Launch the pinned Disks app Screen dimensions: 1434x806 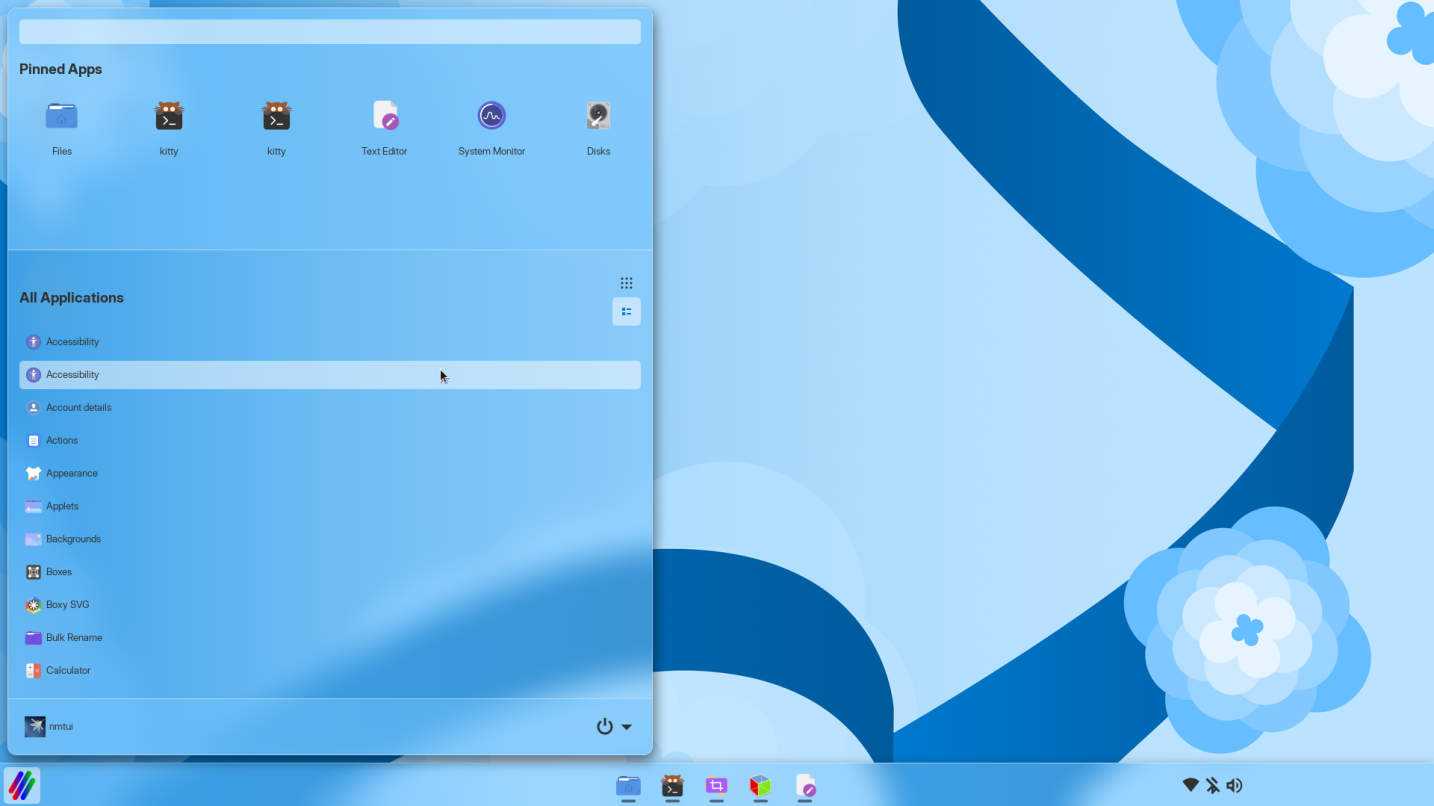click(x=598, y=128)
